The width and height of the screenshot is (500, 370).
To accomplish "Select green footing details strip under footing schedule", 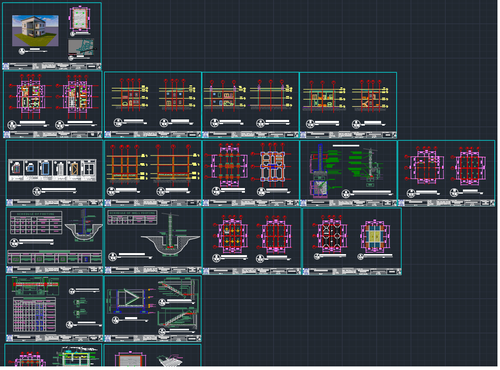I will click(x=54, y=257).
